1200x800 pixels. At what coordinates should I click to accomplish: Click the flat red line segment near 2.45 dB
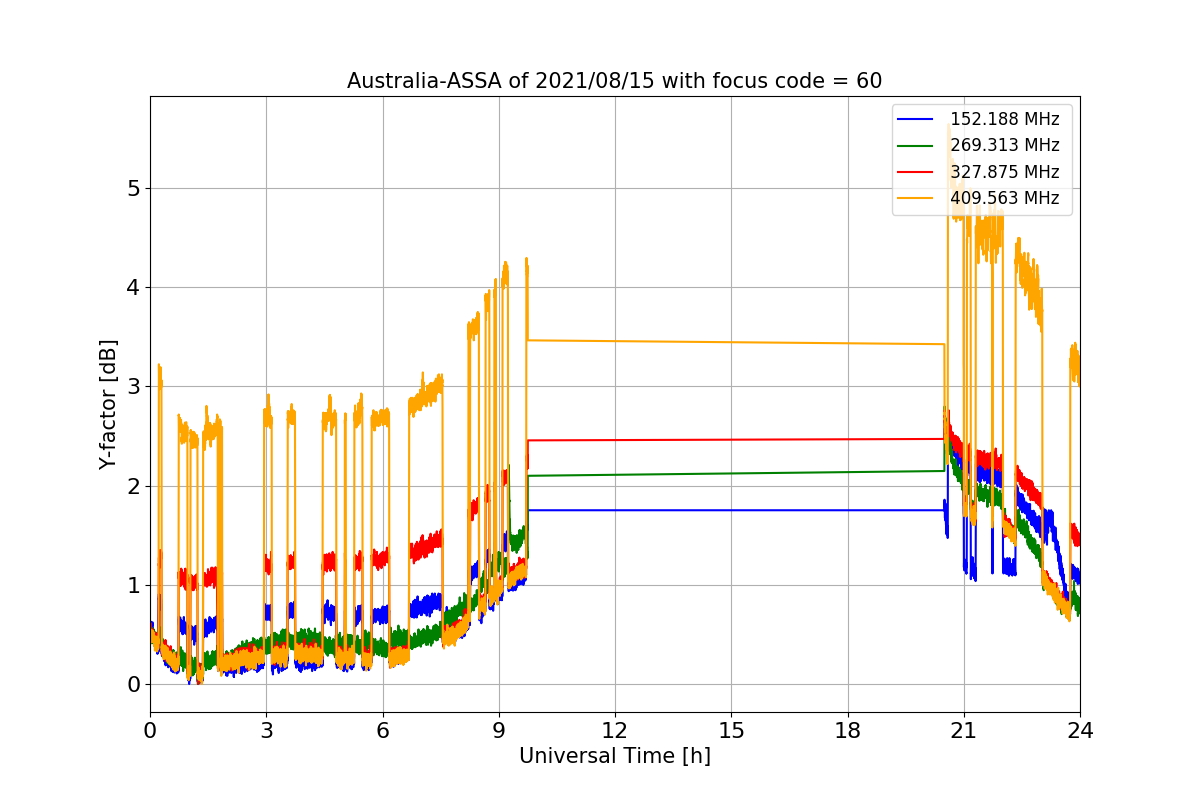pyautogui.click(x=736, y=439)
